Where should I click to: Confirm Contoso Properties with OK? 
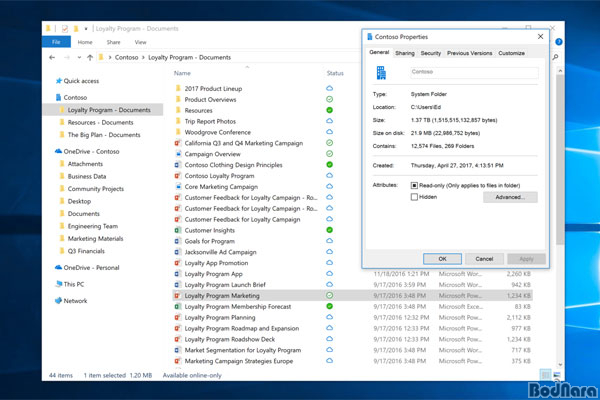(442, 259)
